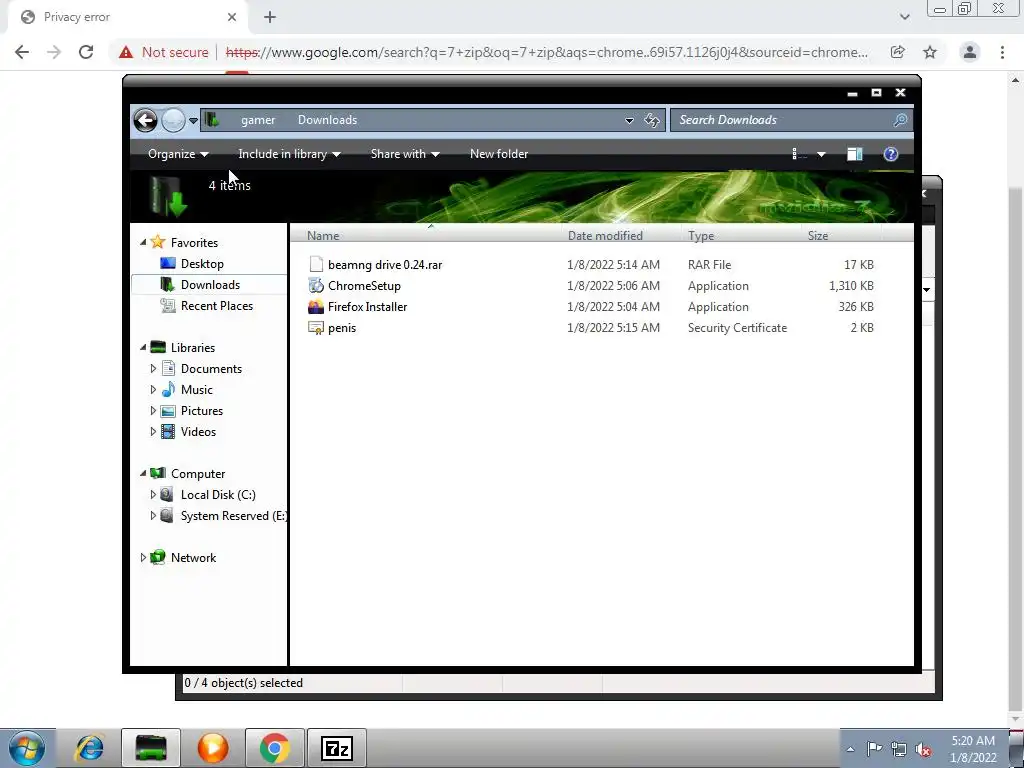This screenshot has width=1024, height=768.
Task: Expand the Videos library
Action: [x=153, y=432]
